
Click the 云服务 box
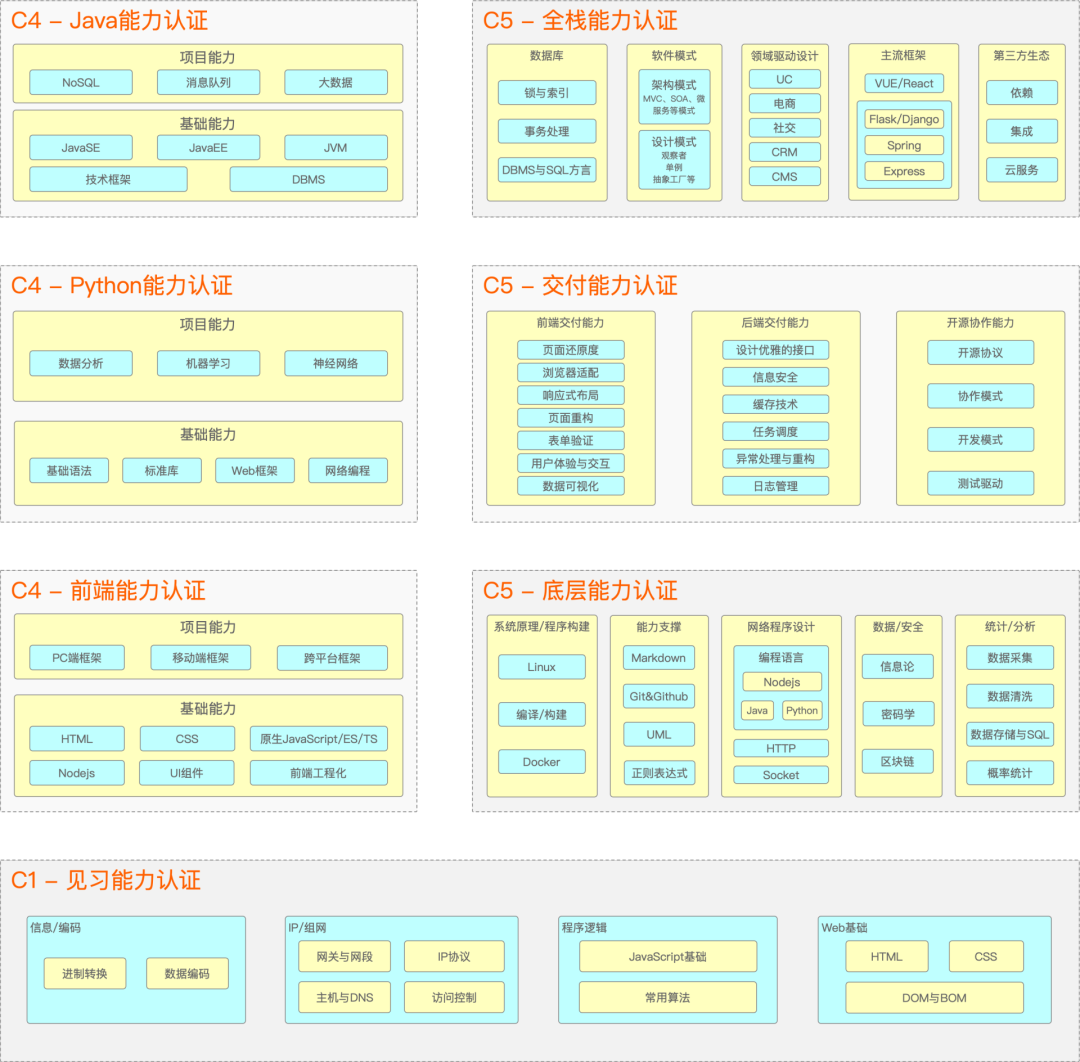1021,169
